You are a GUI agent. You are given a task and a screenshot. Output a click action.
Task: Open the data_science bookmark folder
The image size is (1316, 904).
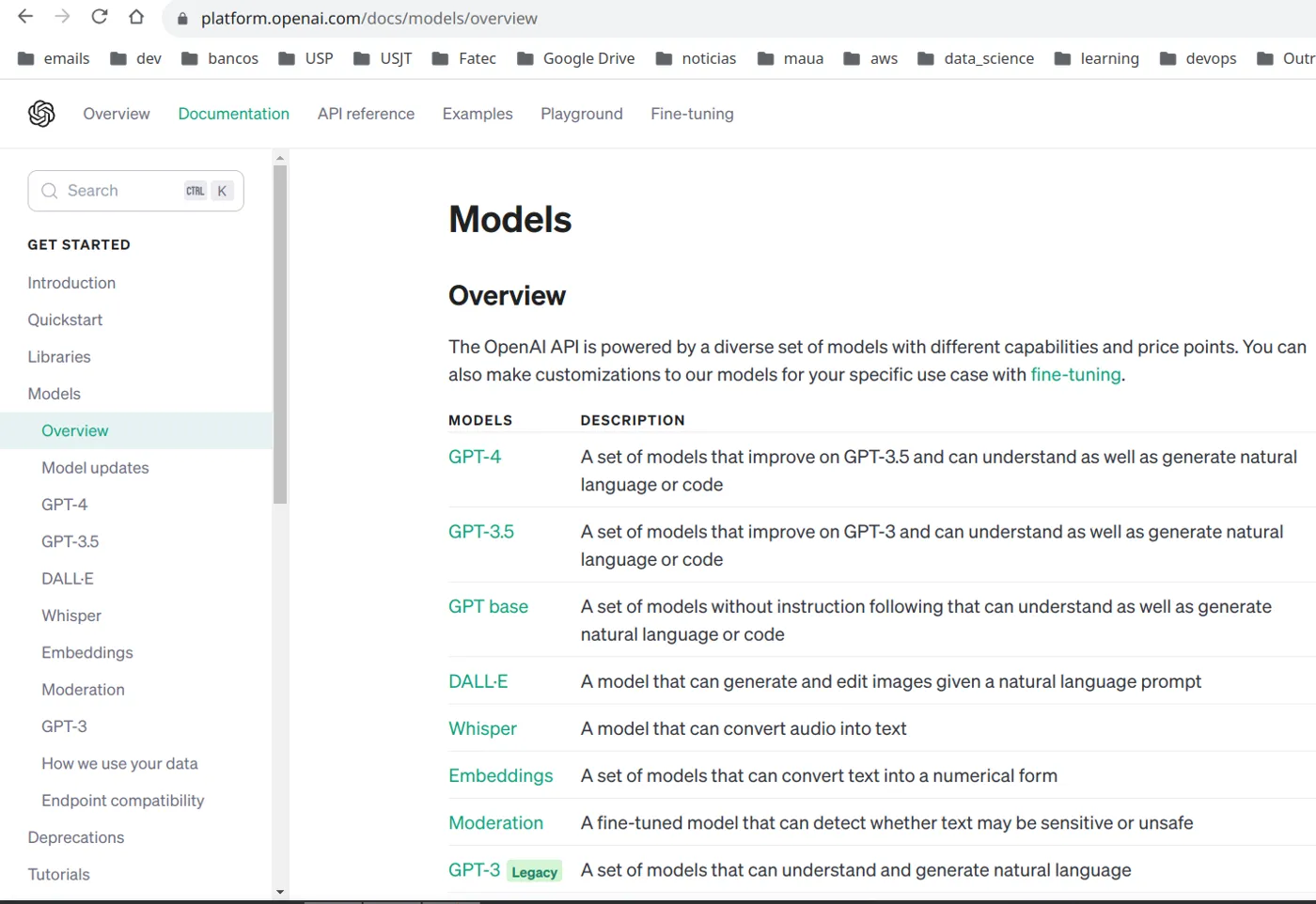[976, 58]
